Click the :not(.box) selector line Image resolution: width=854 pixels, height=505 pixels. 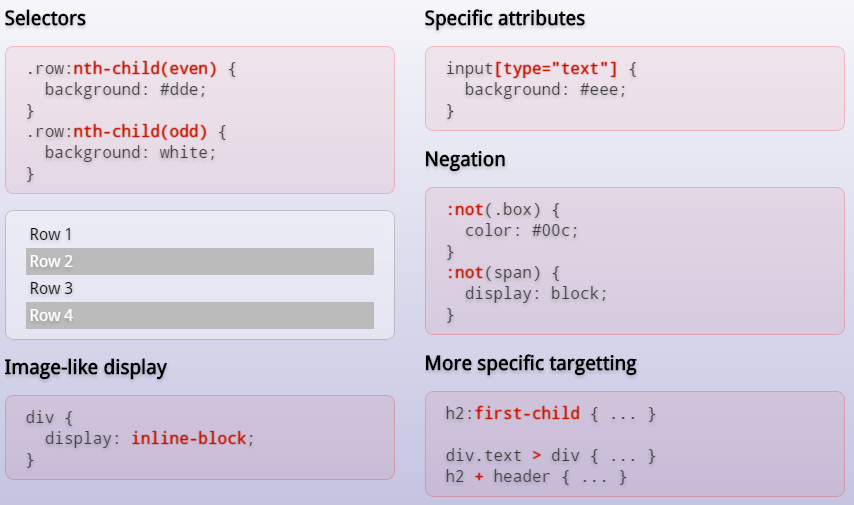pos(503,210)
